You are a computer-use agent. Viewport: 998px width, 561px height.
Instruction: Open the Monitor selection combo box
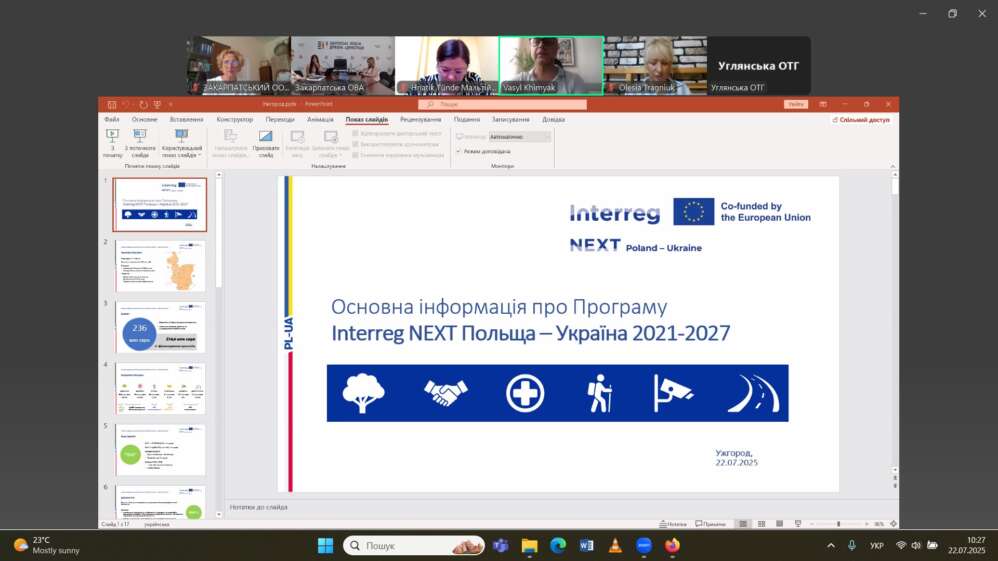pos(519,136)
